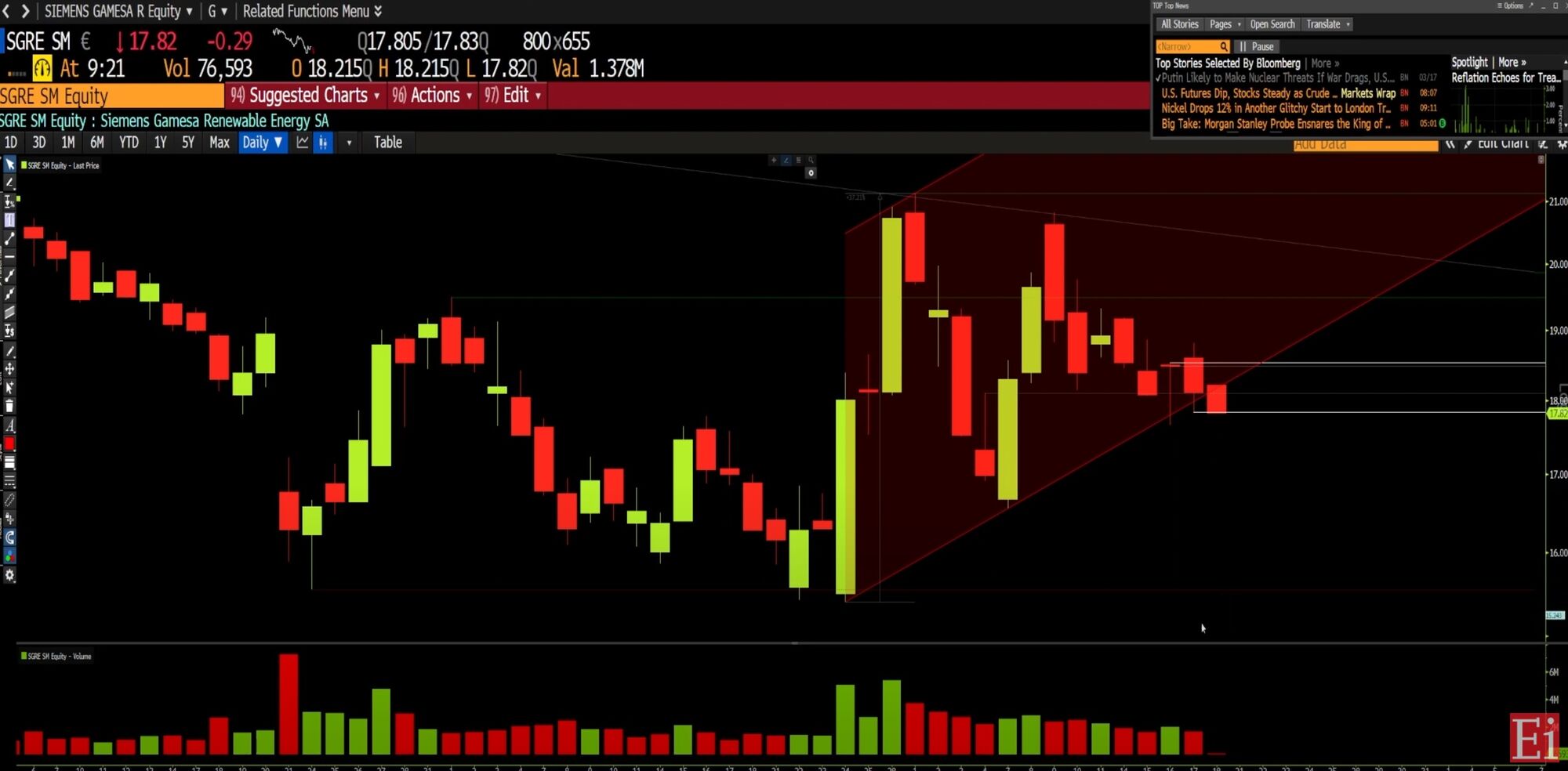Open the Actions dropdown
The image size is (1568, 771).
coord(432,96)
